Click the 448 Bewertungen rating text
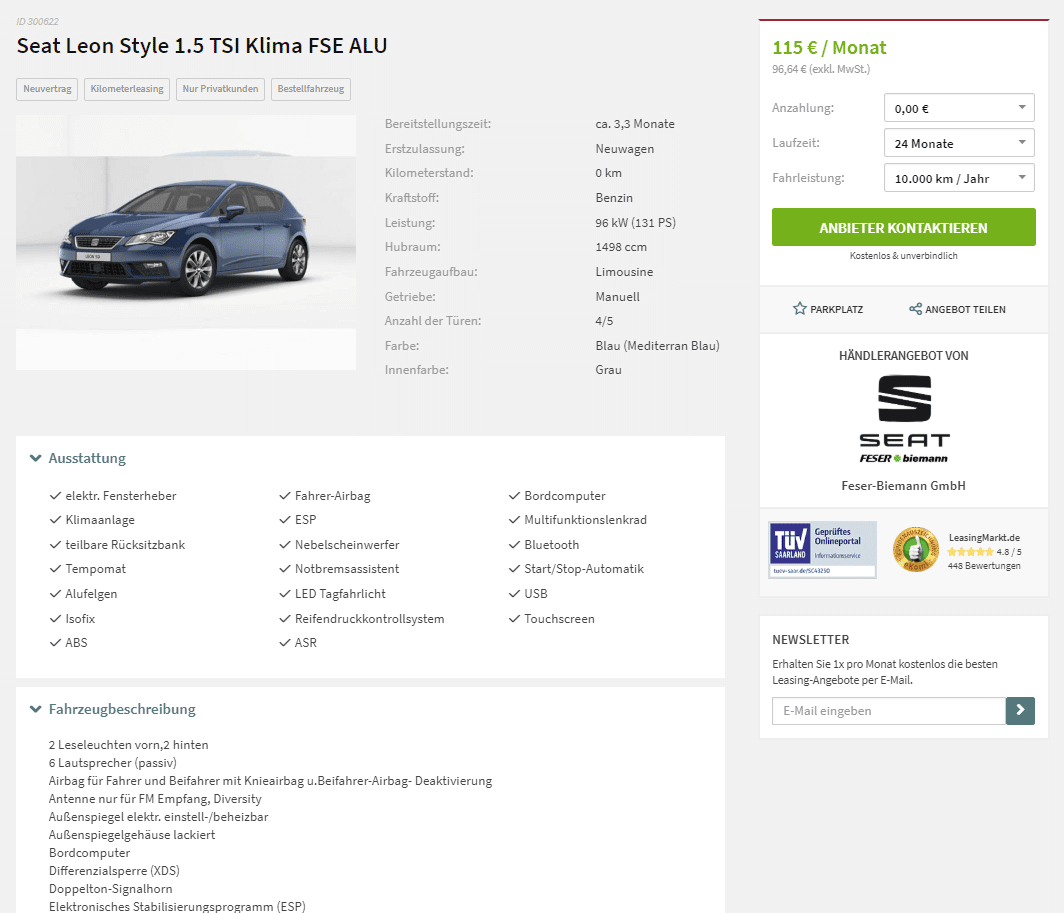Viewport: 1064px width, 913px height. [x=984, y=565]
